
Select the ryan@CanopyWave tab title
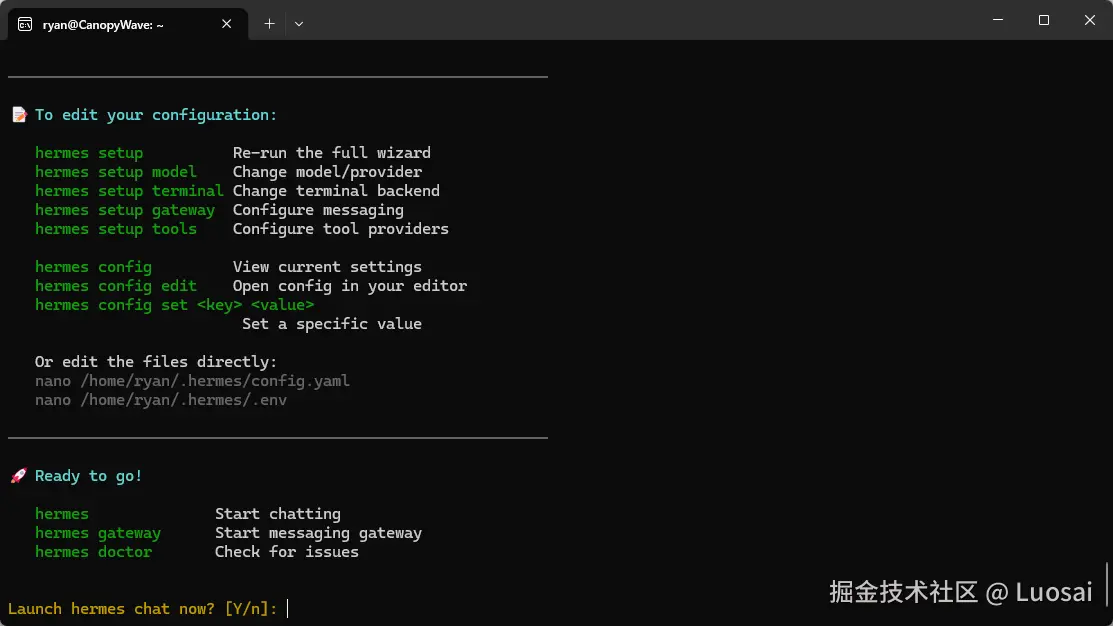click(103, 24)
